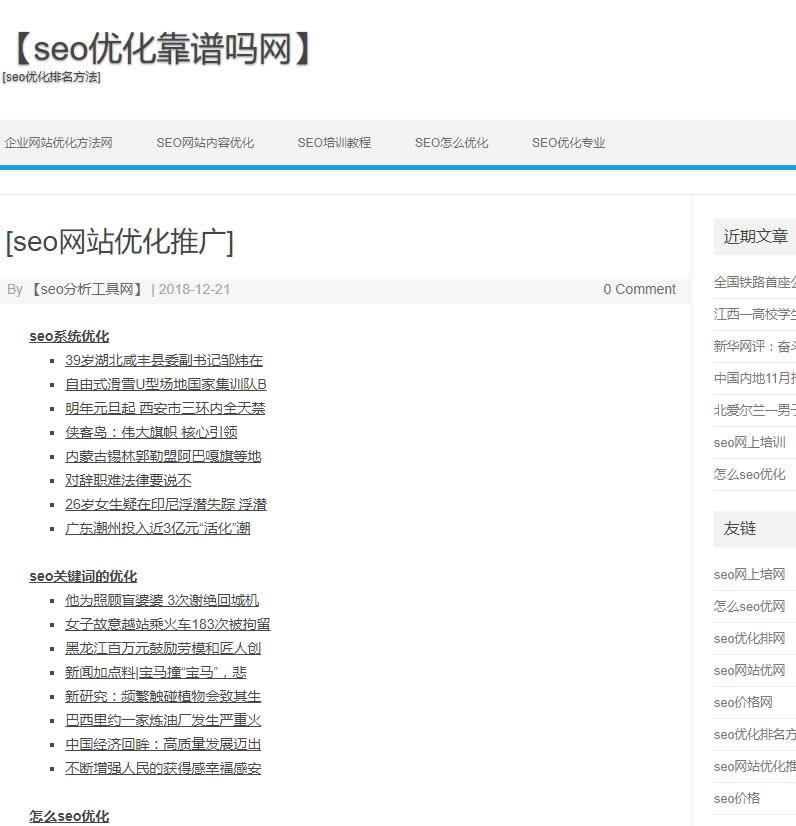
Task: Open the SEO怎么优化 navigation link
Action: click(452, 143)
